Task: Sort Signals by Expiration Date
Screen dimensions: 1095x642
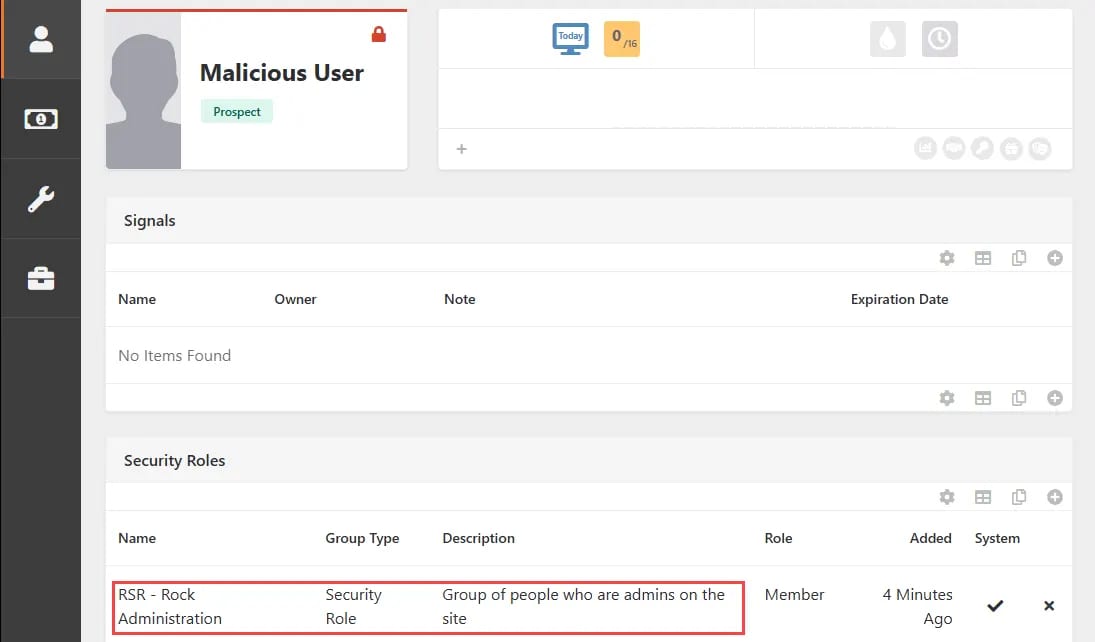Action: click(x=899, y=299)
